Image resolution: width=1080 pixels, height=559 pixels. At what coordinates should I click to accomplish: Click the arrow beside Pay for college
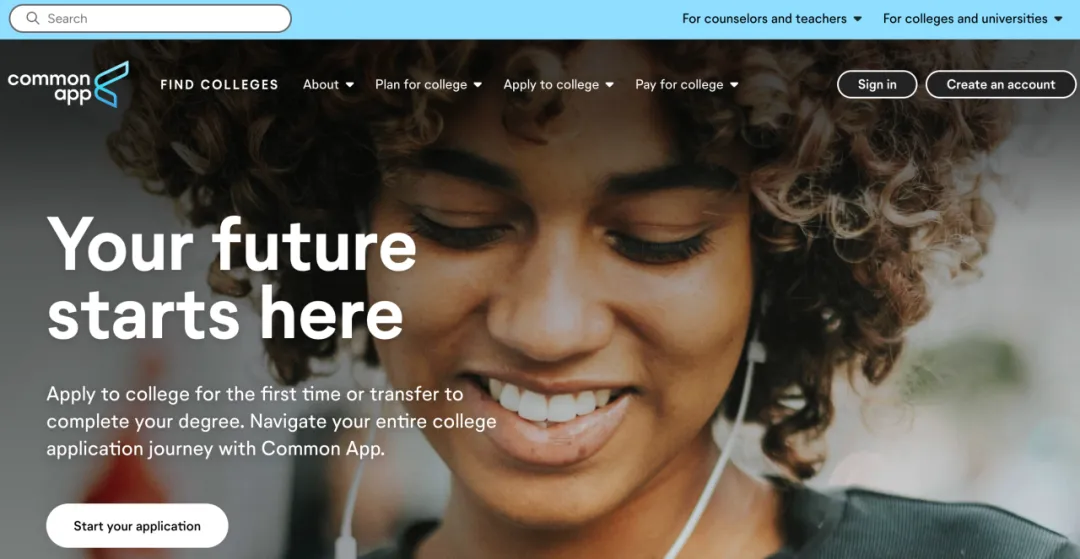point(734,85)
